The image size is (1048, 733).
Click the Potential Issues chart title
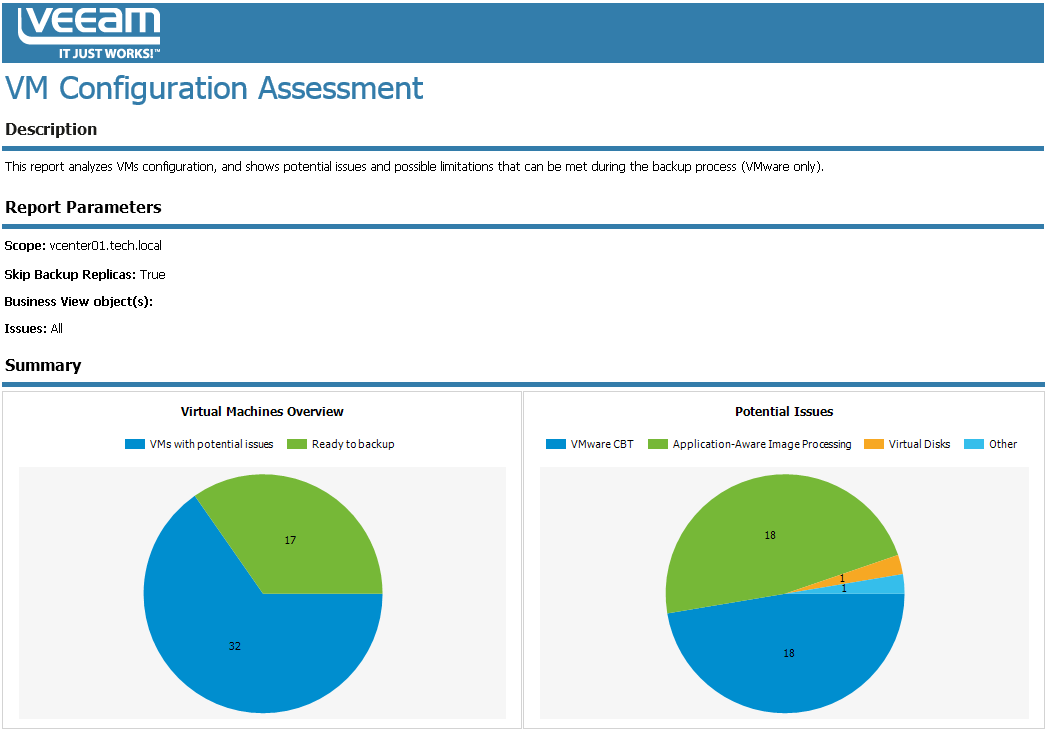click(784, 411)
